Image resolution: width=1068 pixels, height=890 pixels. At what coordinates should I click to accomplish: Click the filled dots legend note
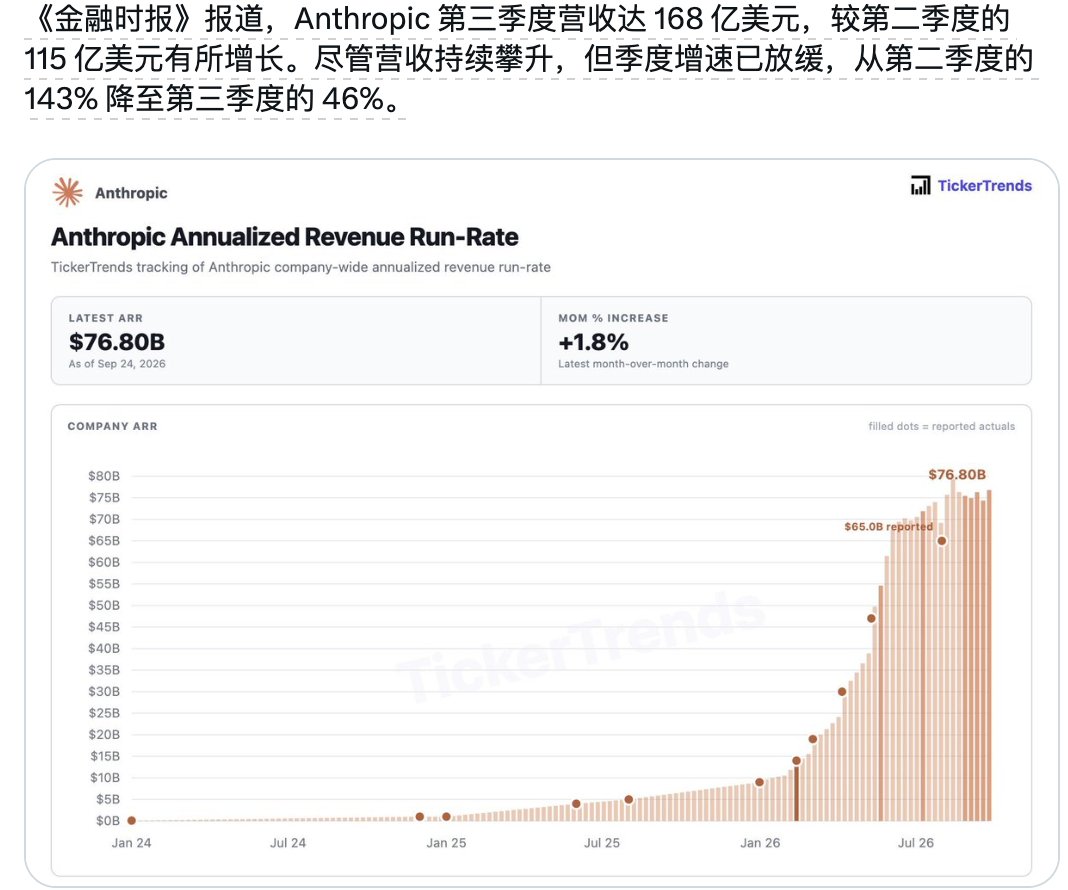pyautogui.click(x=941, y=426)
